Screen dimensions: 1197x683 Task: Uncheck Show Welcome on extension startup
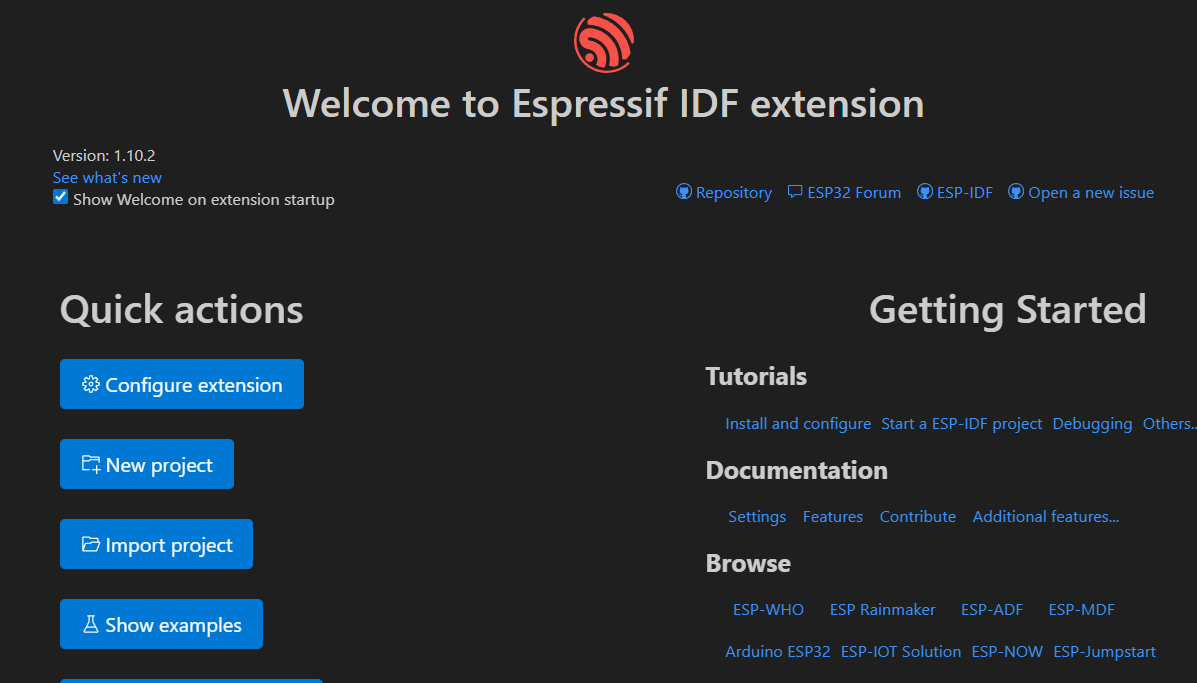[60, 197]
